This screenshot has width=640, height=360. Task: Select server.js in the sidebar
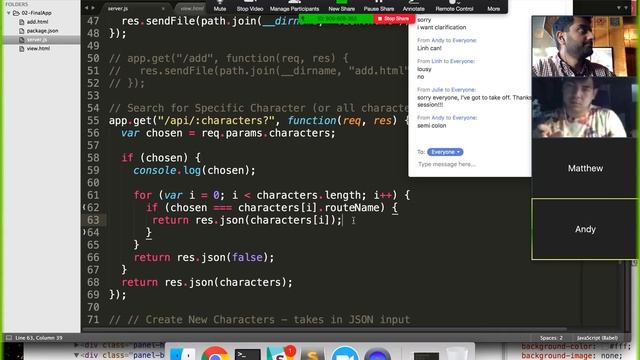(37, 40)
